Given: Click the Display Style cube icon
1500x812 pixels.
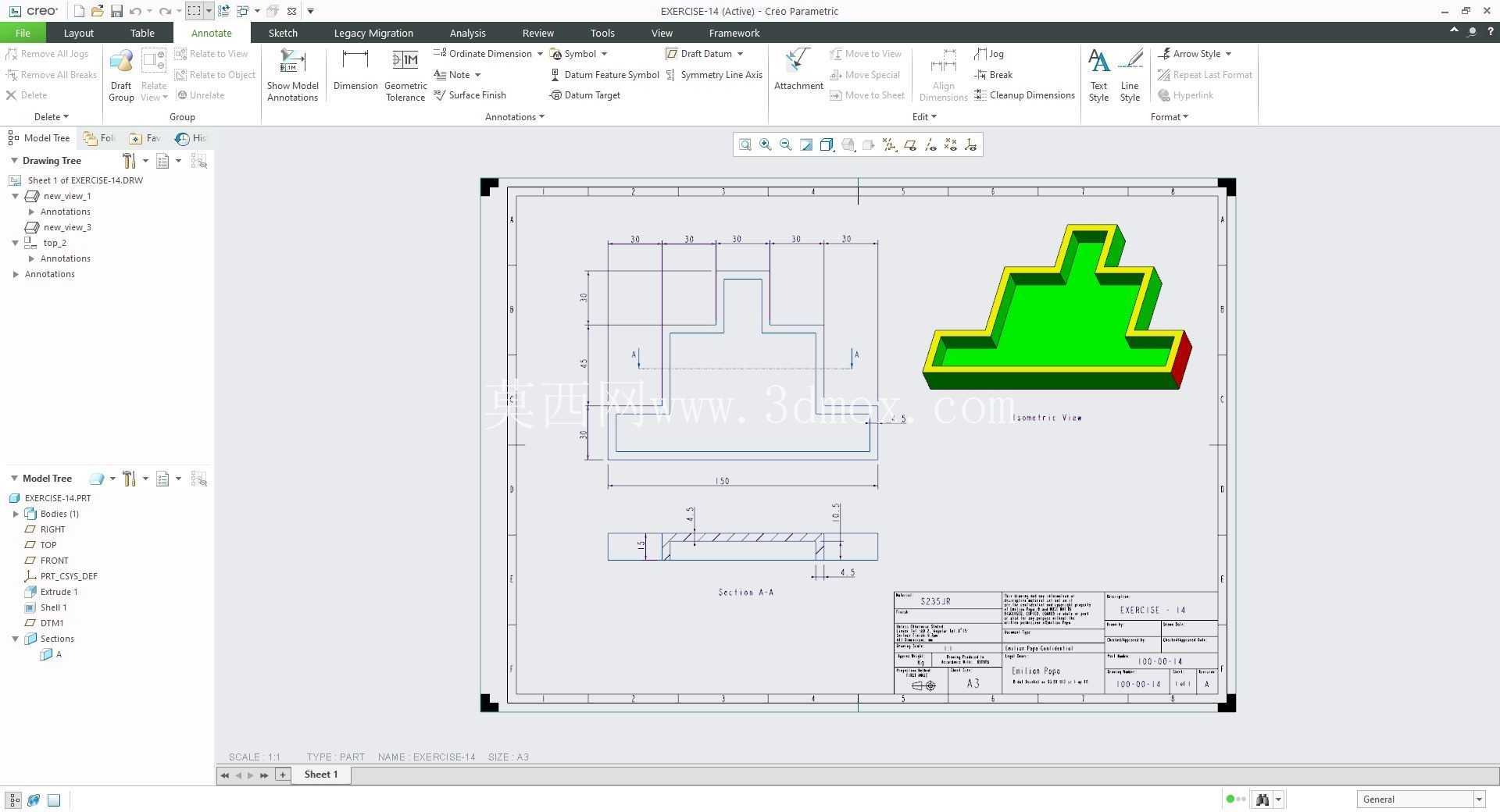Looking at the screenshot, I should point(827,144).
